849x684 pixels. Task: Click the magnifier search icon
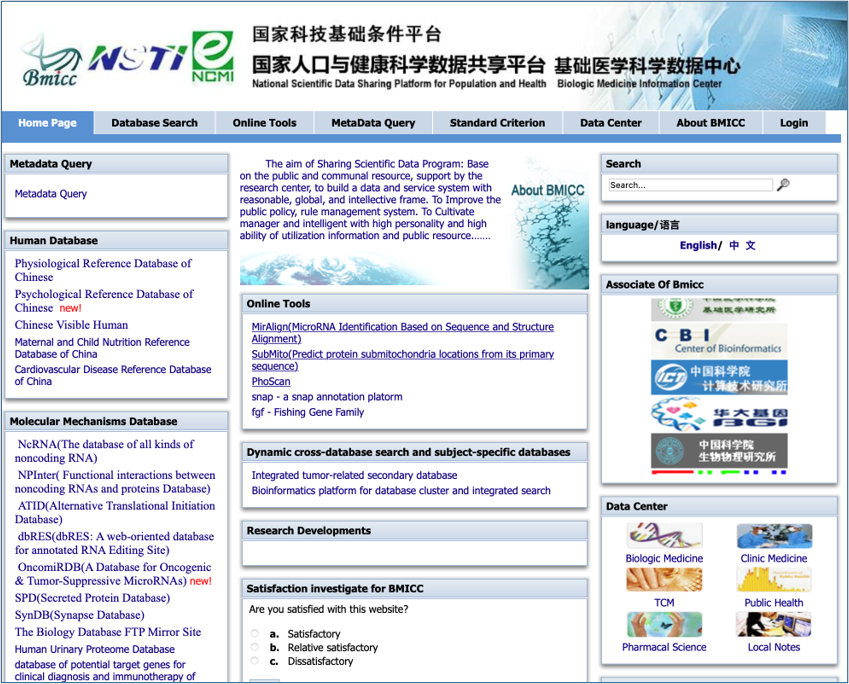coord(783,185)
